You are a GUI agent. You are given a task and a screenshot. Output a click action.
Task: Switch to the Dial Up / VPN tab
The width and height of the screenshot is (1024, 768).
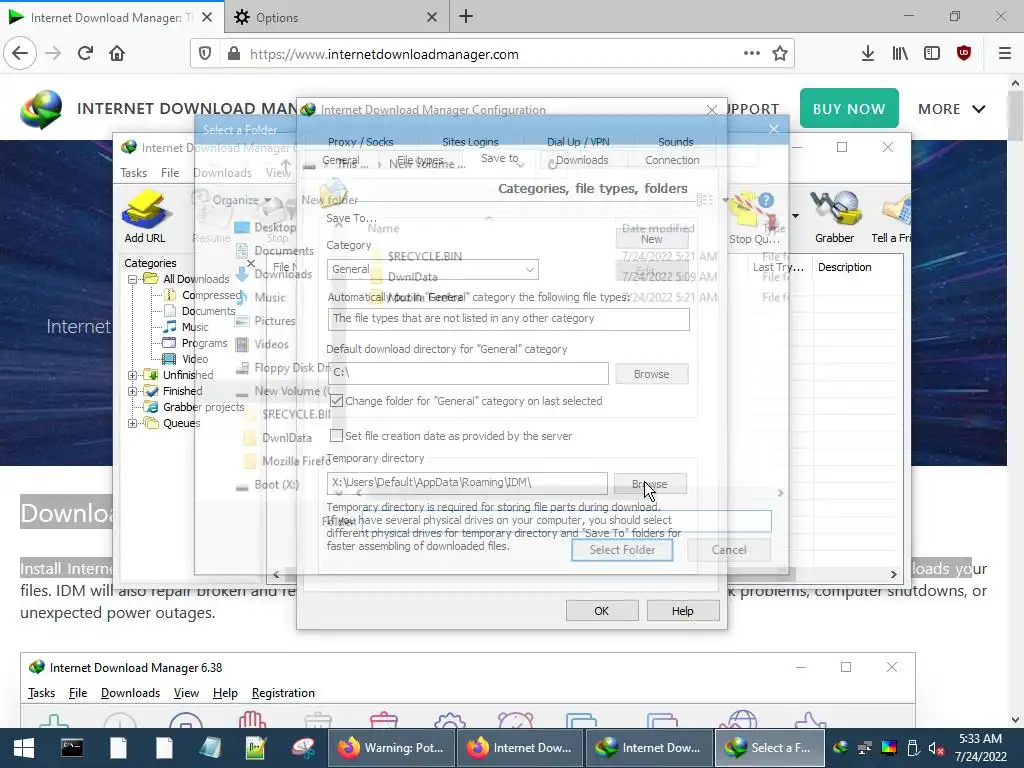[x=578, y=142]
